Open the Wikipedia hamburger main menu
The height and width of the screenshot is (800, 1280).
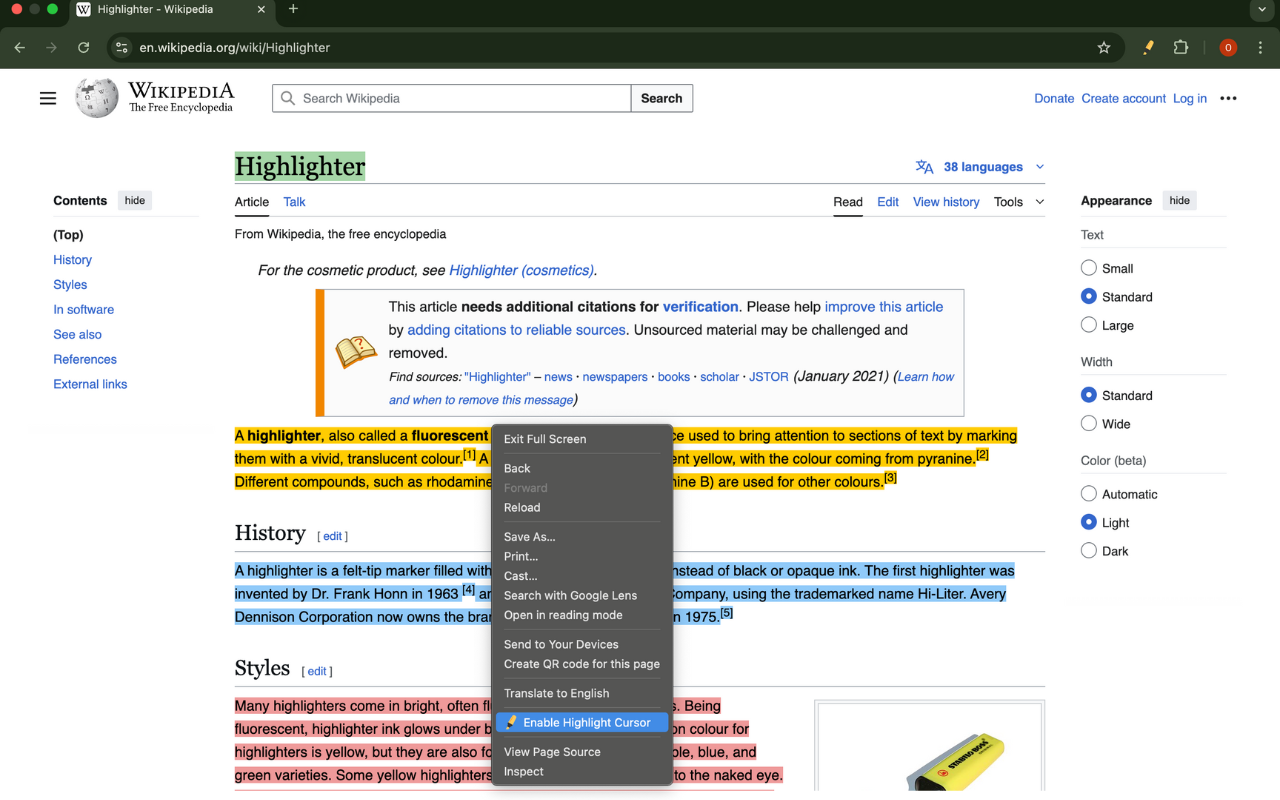pos(48,98)
